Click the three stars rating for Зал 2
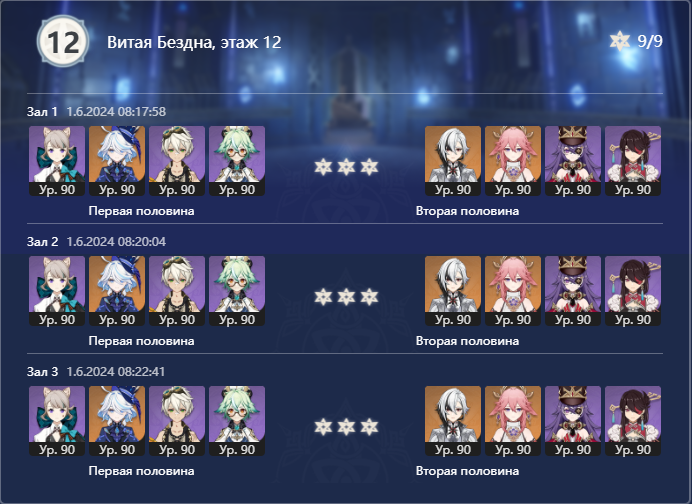692x504 pixels. (x=346, y=297)
